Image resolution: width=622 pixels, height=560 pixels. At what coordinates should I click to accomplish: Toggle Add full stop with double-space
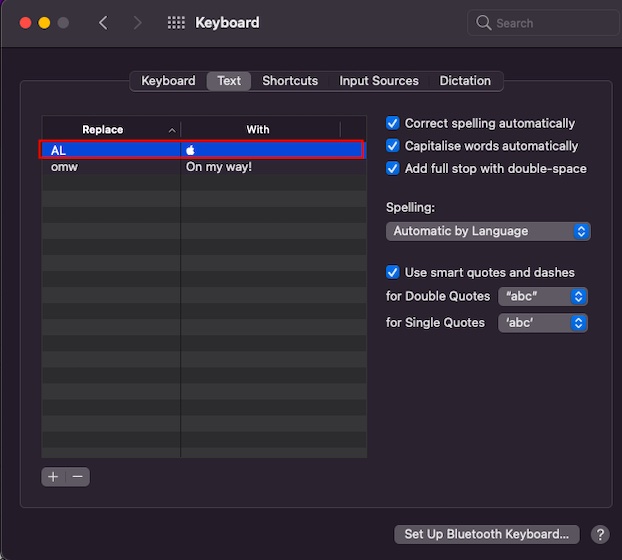pos(393,168)
